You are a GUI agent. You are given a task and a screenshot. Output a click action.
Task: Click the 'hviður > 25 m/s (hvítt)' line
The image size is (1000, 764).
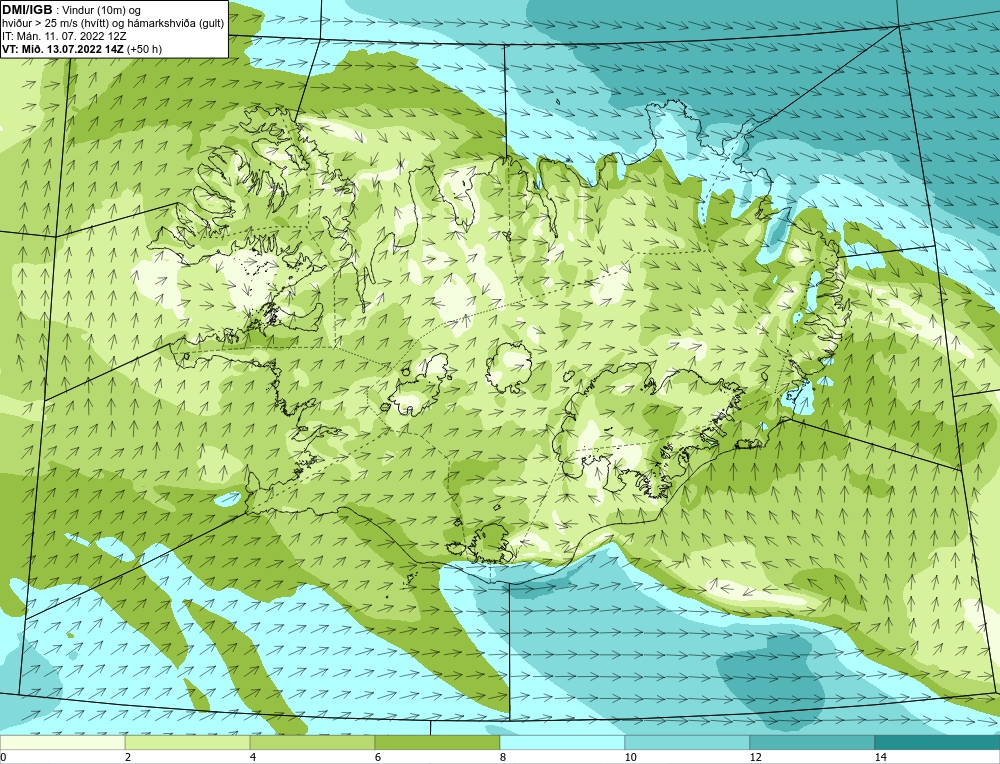pyautogui.click(x=55, y=23)
